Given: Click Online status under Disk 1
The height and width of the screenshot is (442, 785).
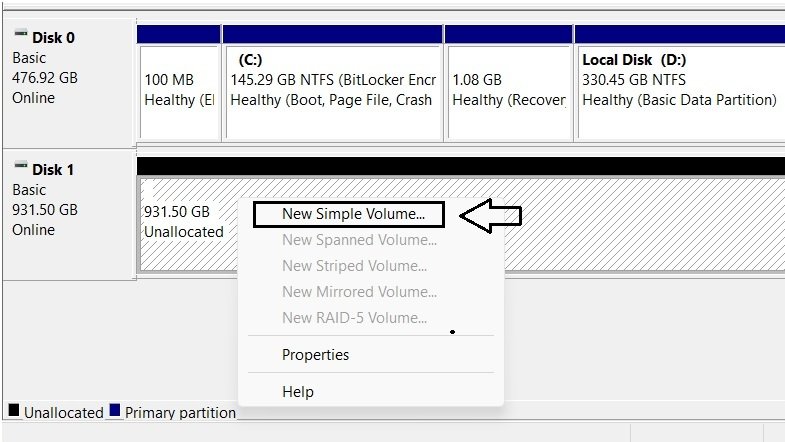Looking at the screenshot, I should click(x=34, y=230).
